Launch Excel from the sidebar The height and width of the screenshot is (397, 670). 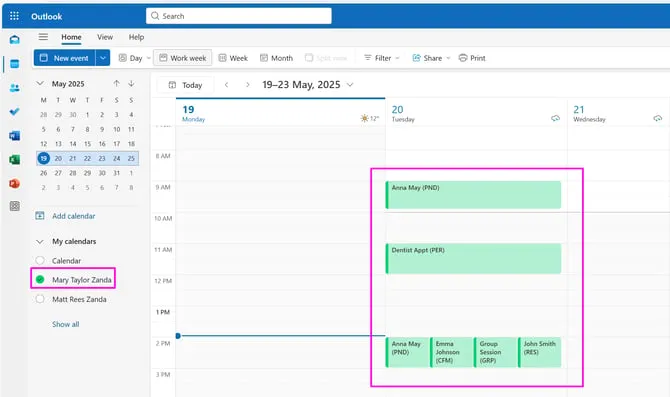click(15, 160)
